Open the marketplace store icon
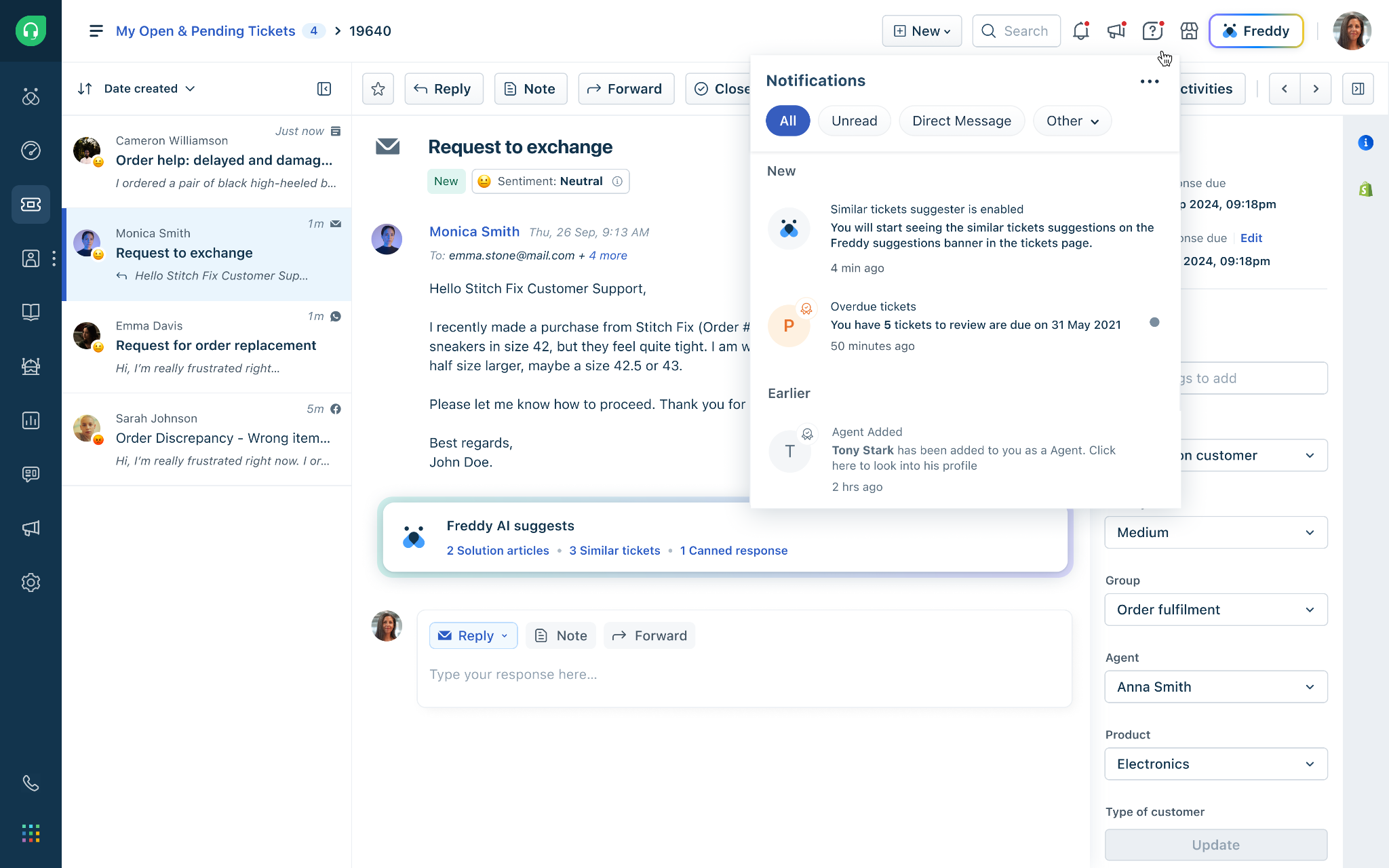The width and height of the screenshot is (1389, 868). click(x=1189, y=31)
